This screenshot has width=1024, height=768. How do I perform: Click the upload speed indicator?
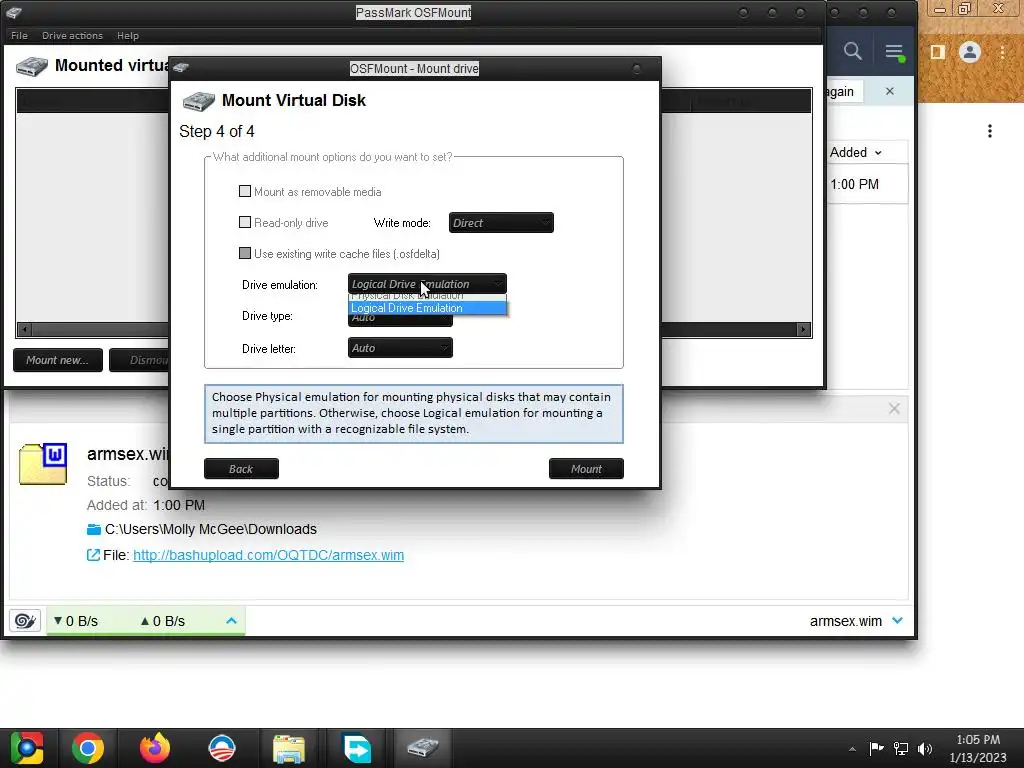click(163, 621)
